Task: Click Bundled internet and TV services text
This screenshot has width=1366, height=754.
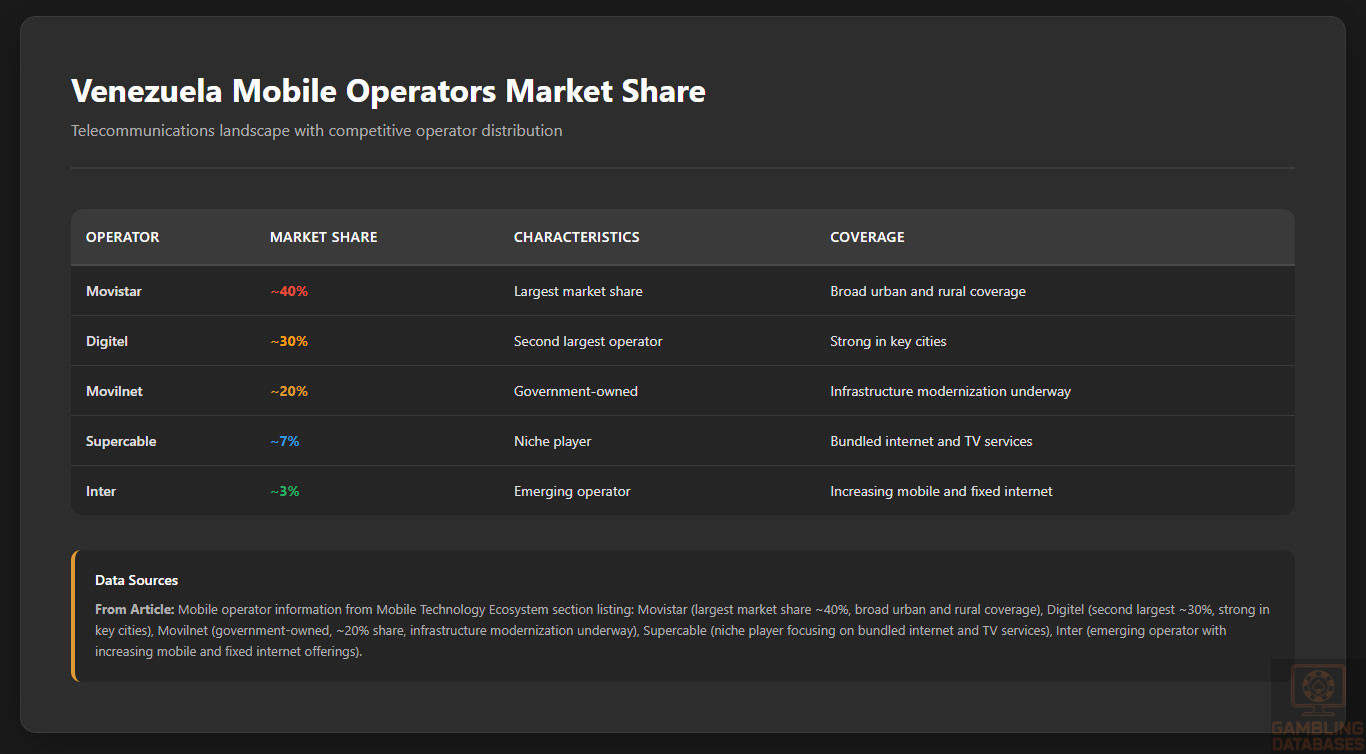Action: coord(931,441)
